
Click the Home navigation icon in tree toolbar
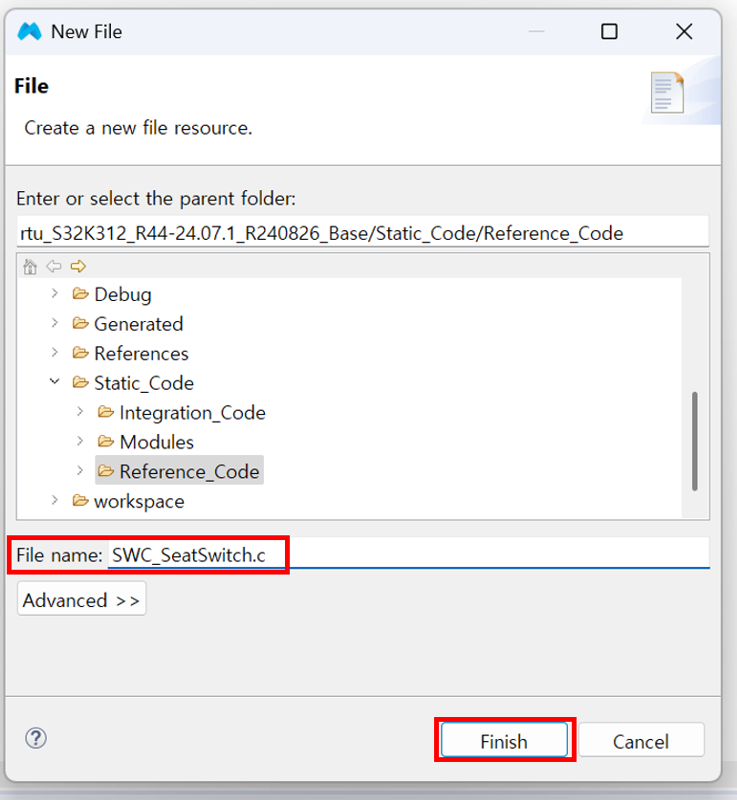point(31,267)
